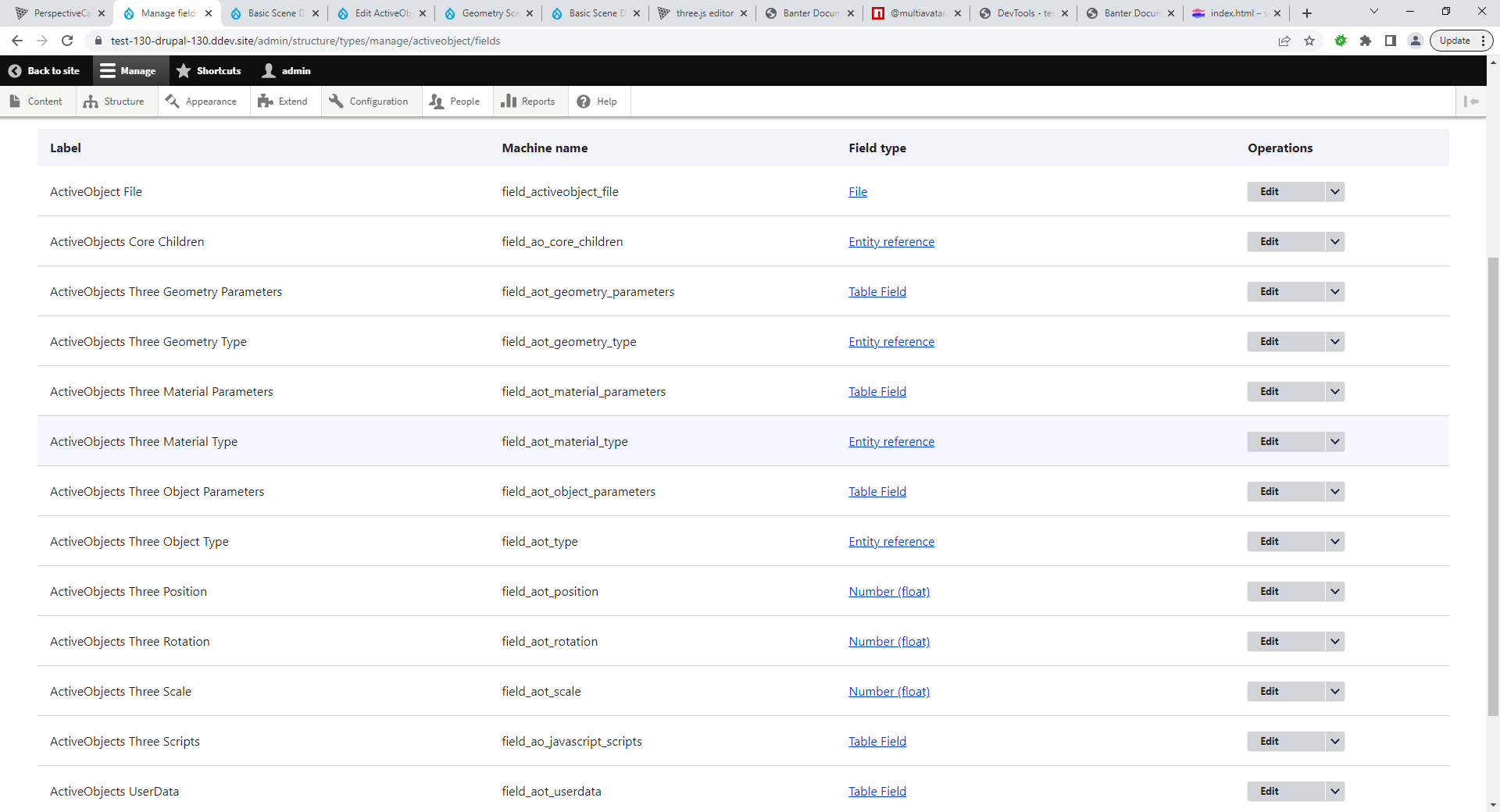The image size is (1500, 812).
Task: Expand operations dropdown for ActiveObjects Three Scripts
Action: [1335, 742]
